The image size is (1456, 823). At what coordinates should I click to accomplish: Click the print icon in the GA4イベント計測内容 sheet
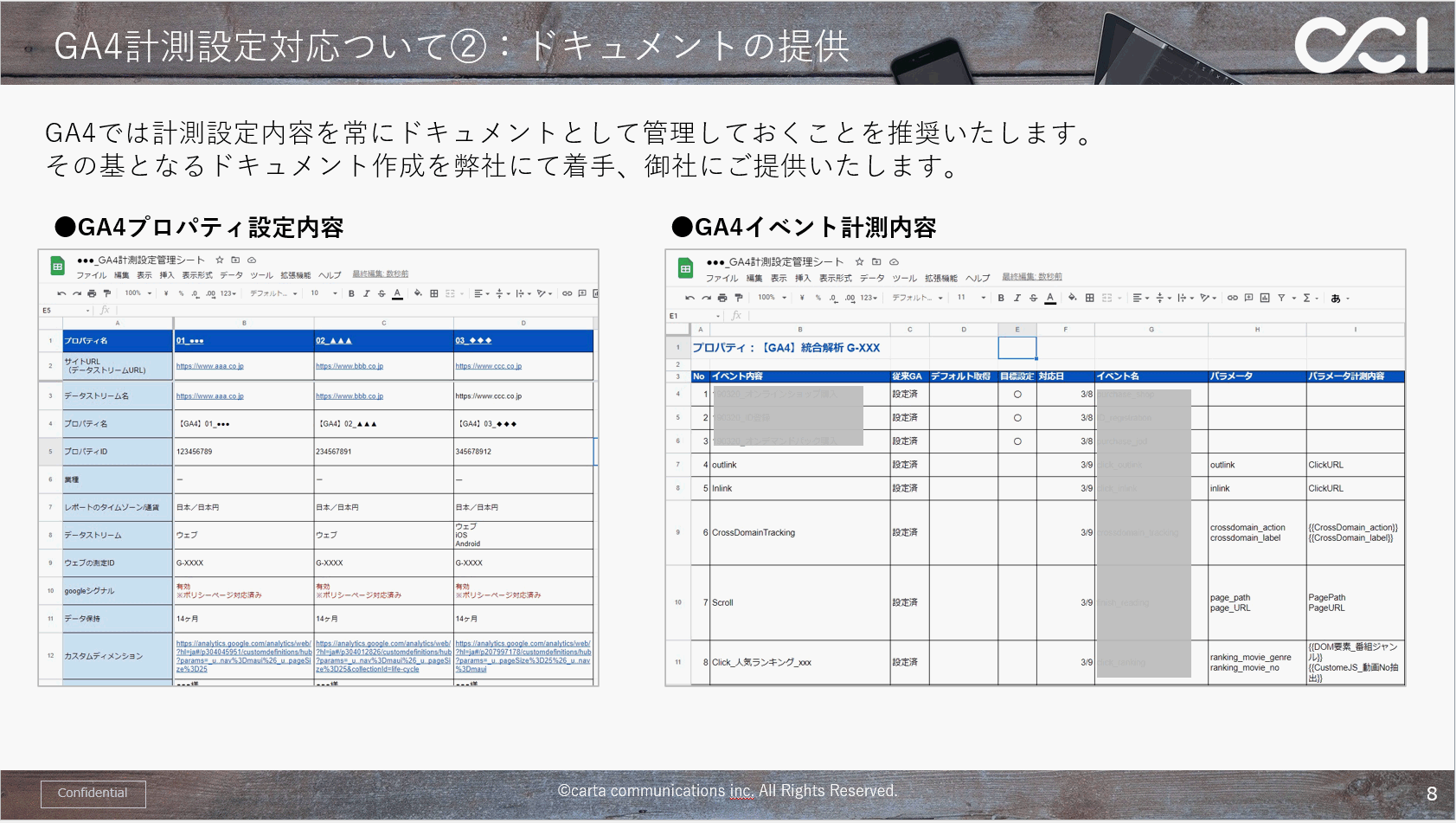click(x=722, y=298)
